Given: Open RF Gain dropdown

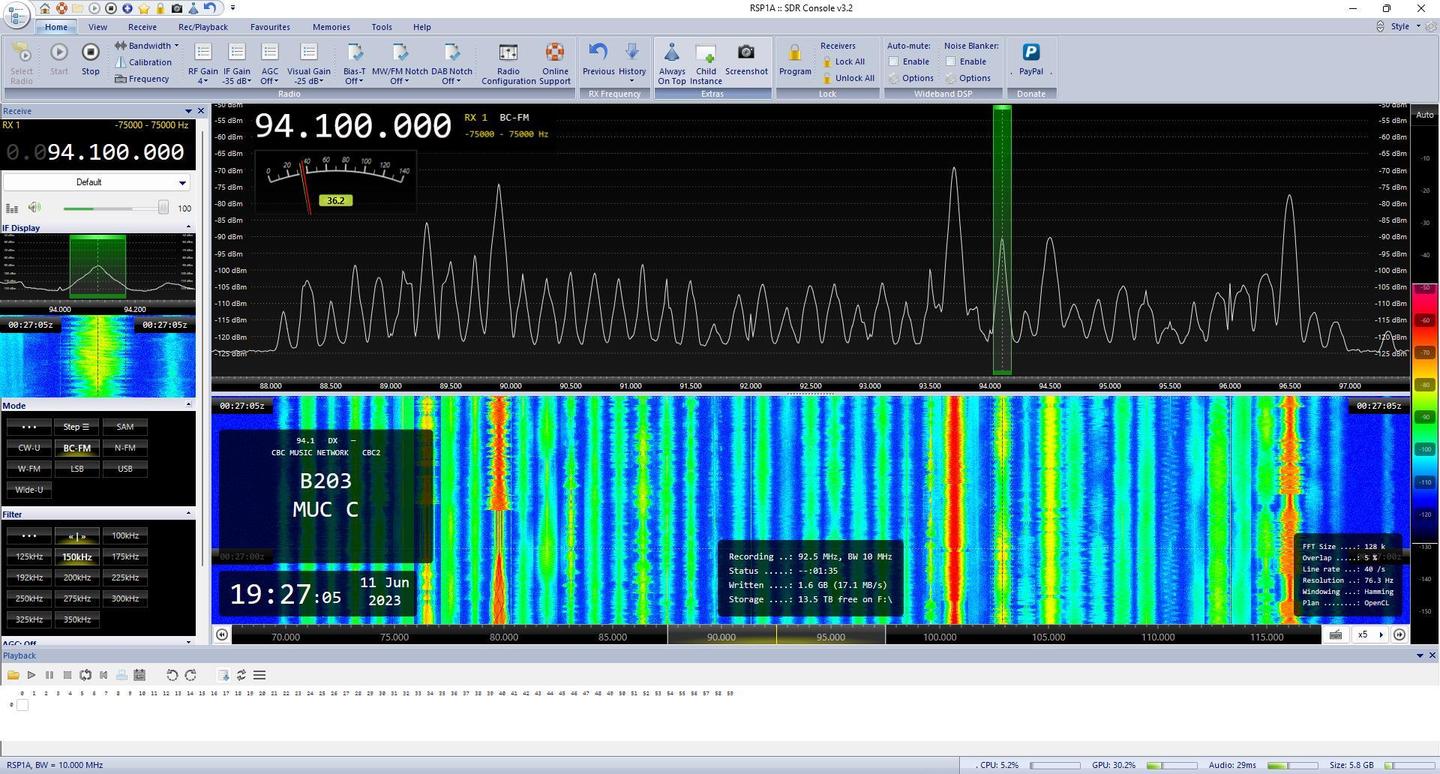Looking at the screenshot, I should click(203, 62).
